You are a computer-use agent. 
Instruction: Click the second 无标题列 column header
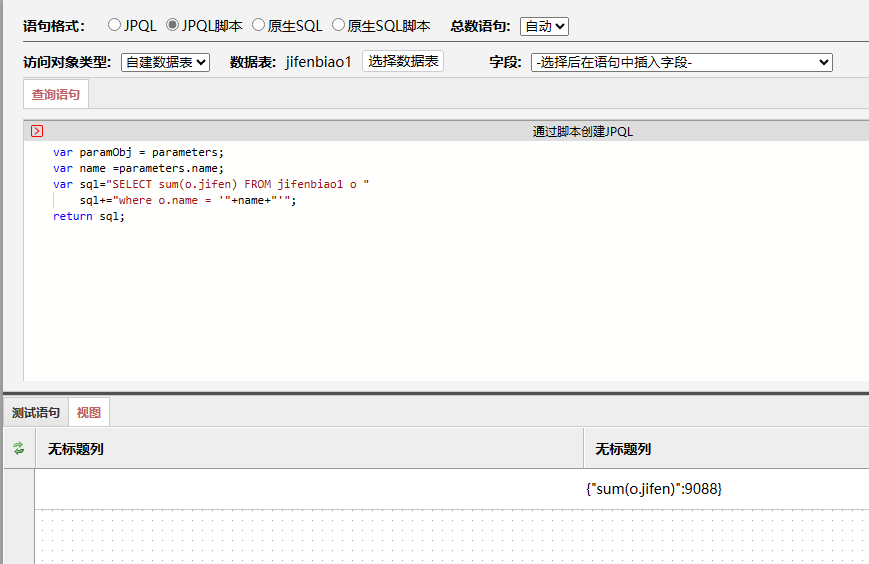[727, 448]
